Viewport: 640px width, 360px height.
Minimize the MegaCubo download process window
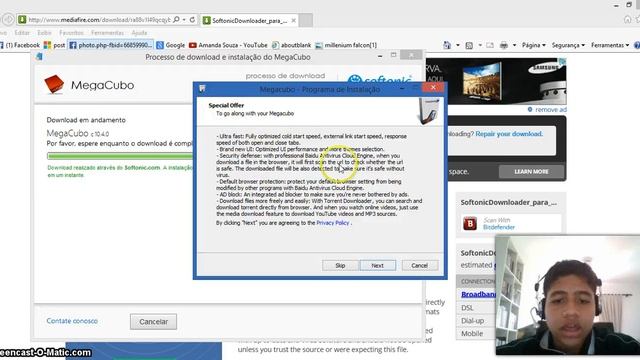click(x=380, y=56)
